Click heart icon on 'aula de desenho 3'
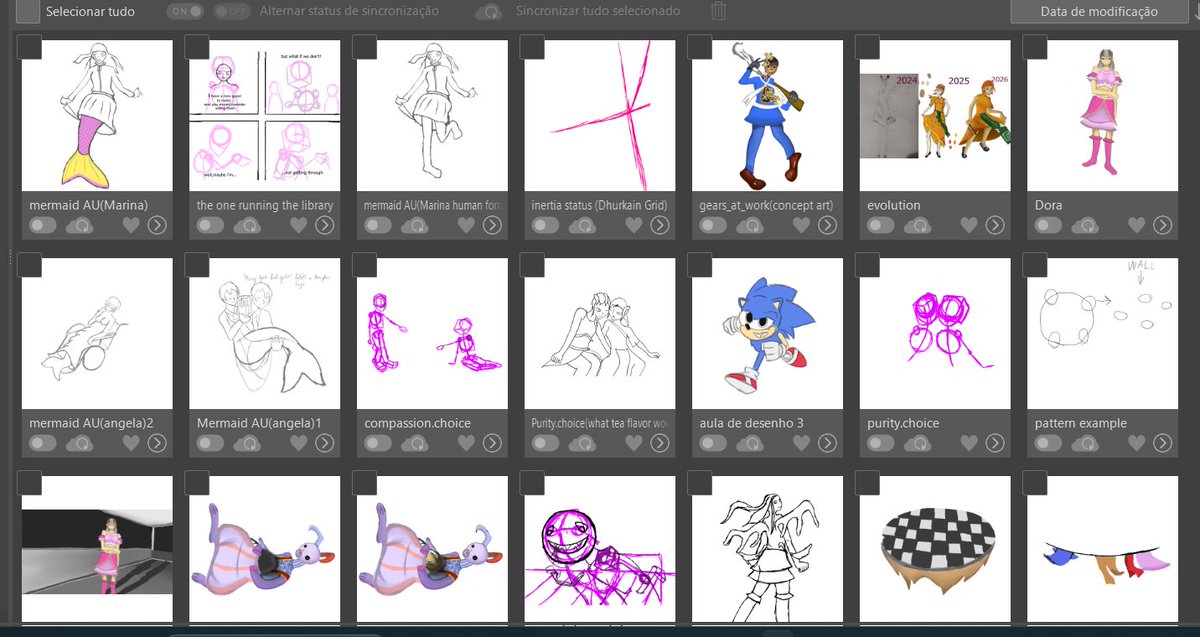This screenshot has width=1200, height=637. pos(801,444)
